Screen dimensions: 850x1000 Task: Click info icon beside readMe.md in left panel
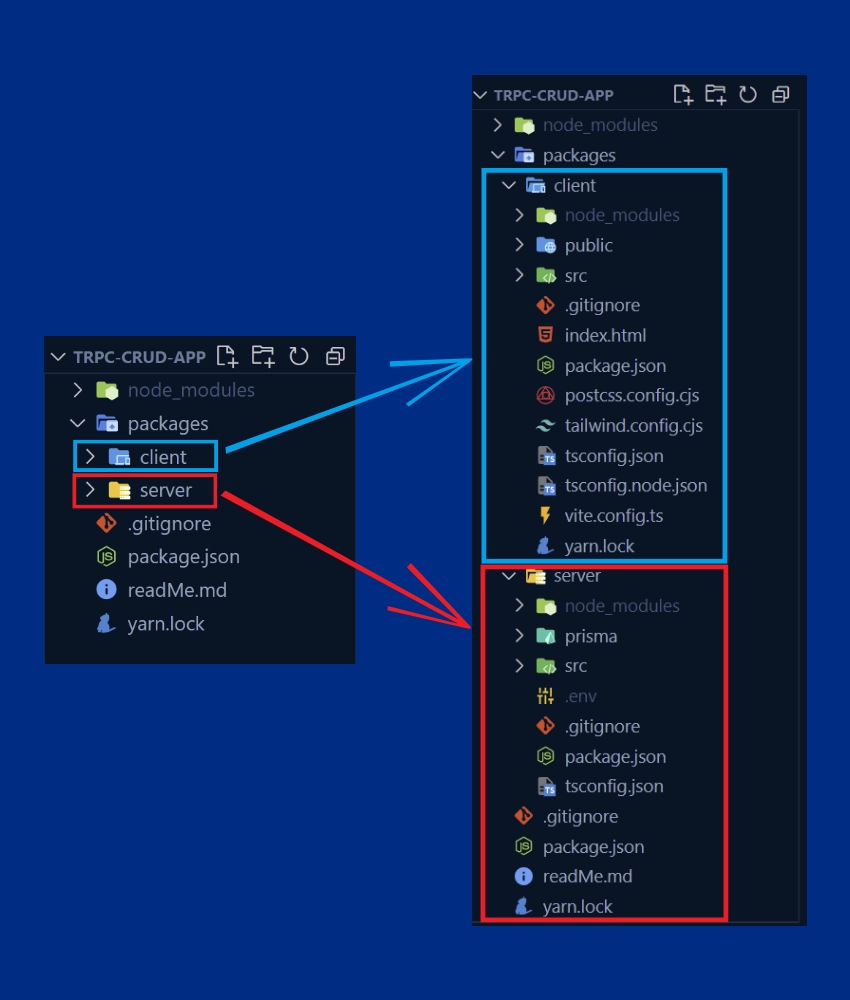point(106,589)
